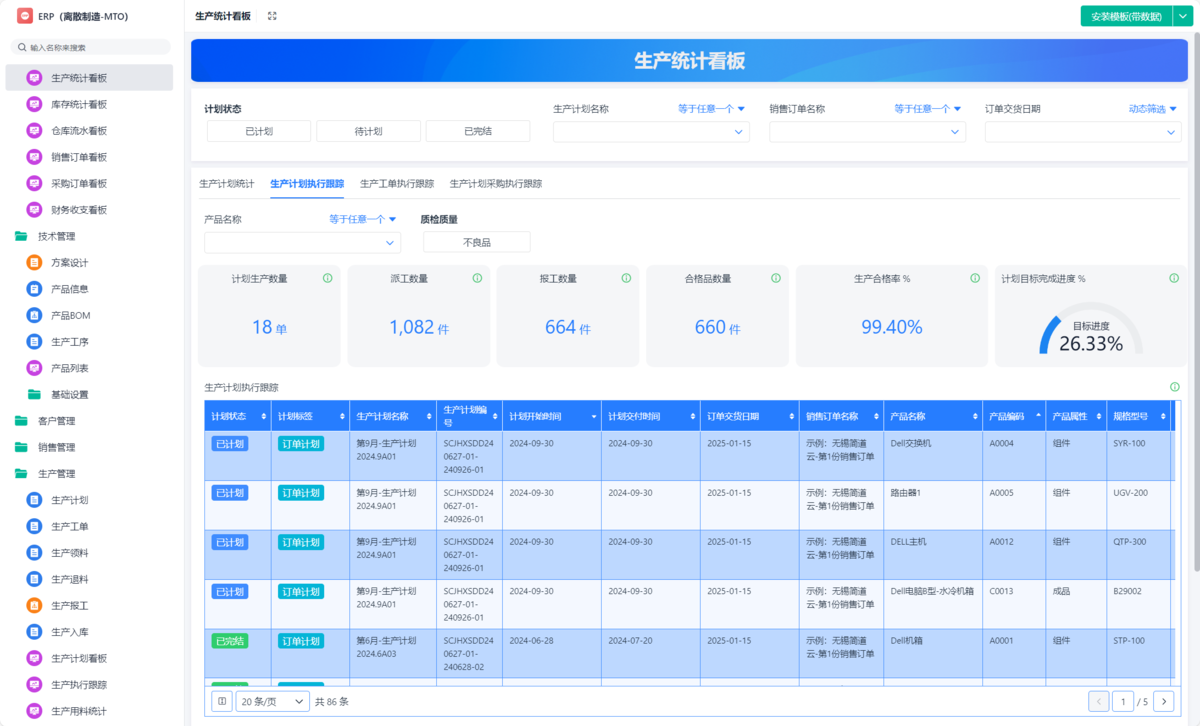Toggle the 不良品 quality filter
The height and width of the screenshot is (726, 1200).
pos(476,242)
